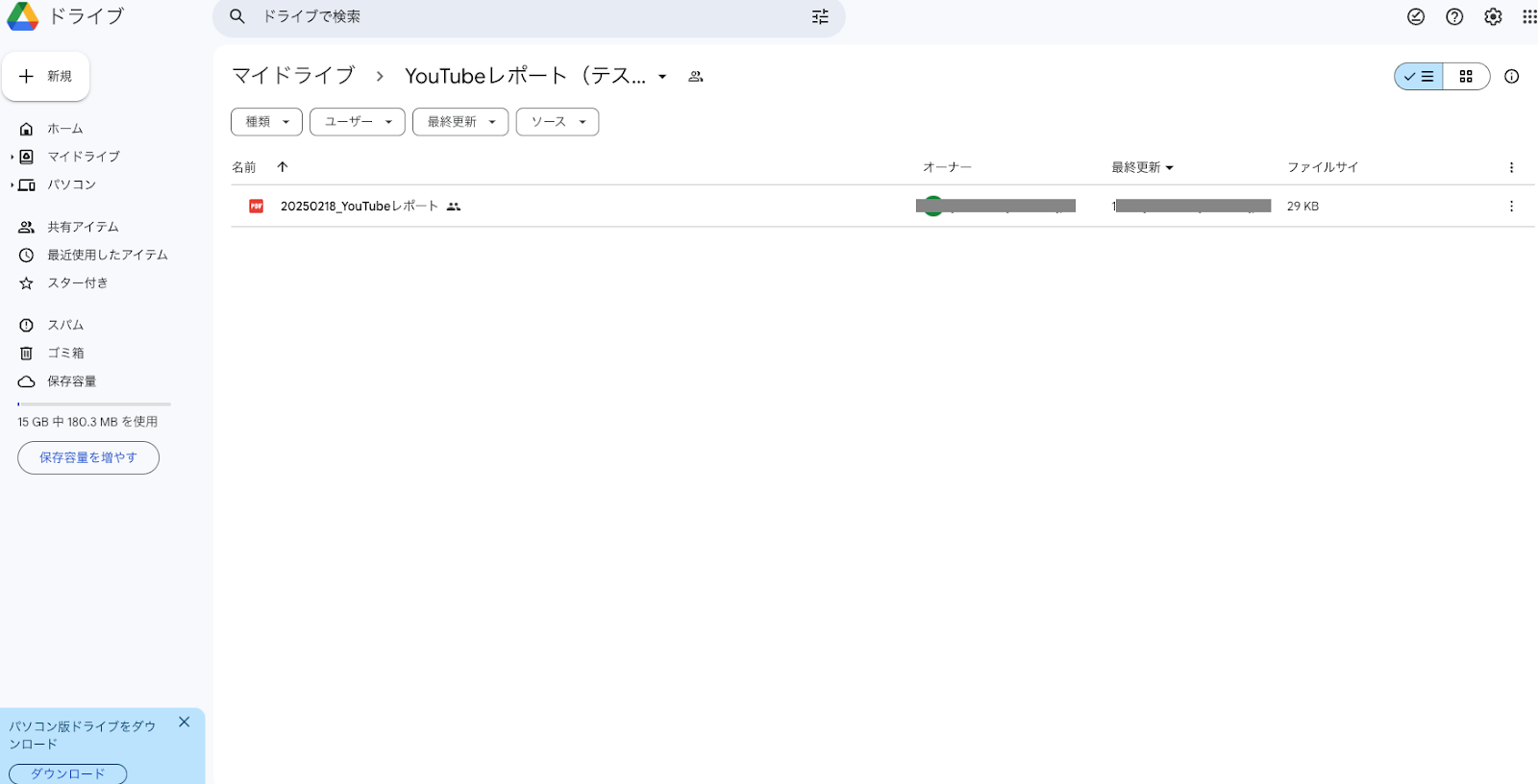Open the shared folder people icon
This screenshot has width=1538, height=784.
coord(696,76)
